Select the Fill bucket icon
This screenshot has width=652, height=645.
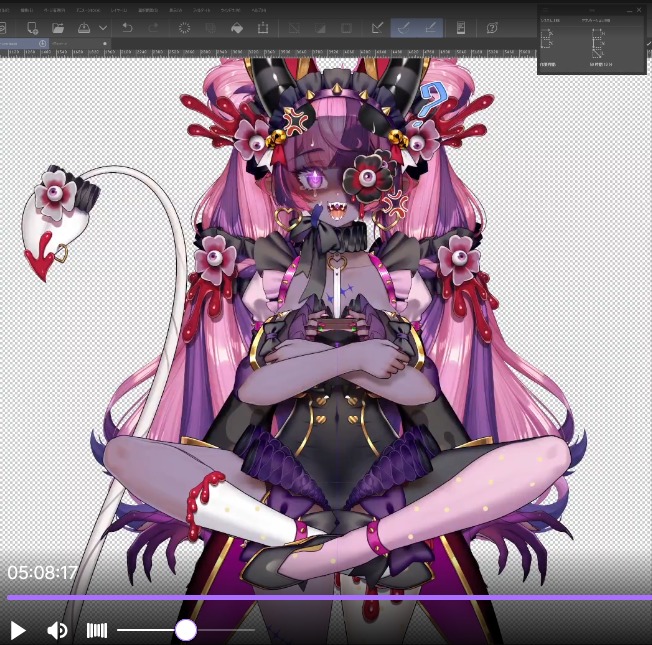pos(237,28)
